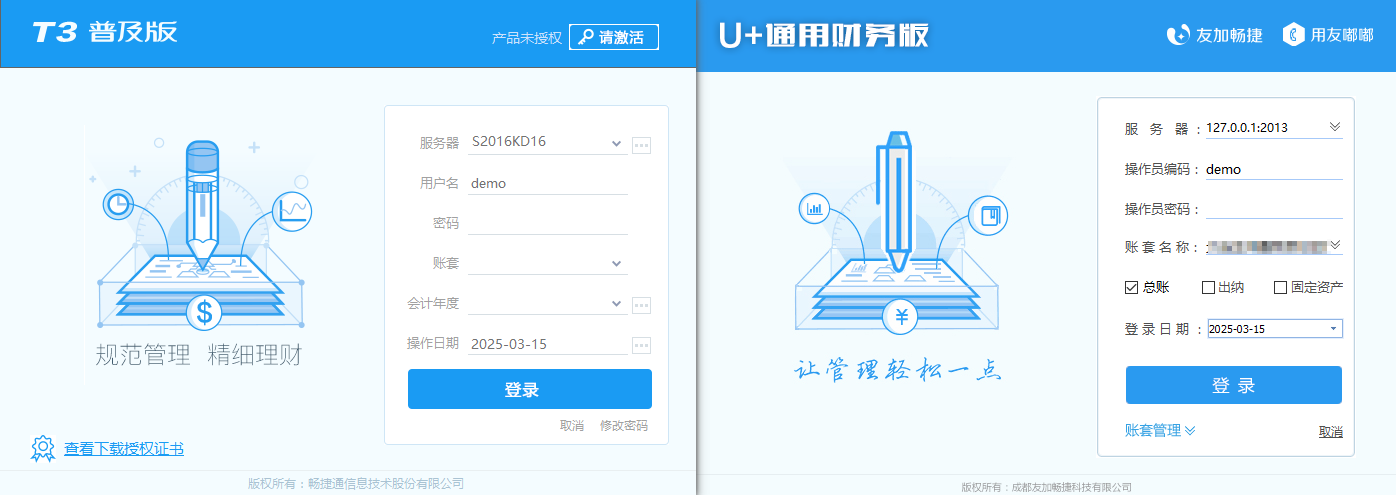The image size is (1396, 495).
Task: Toggle the 总账 checkbox
Action: [1131, 288]
